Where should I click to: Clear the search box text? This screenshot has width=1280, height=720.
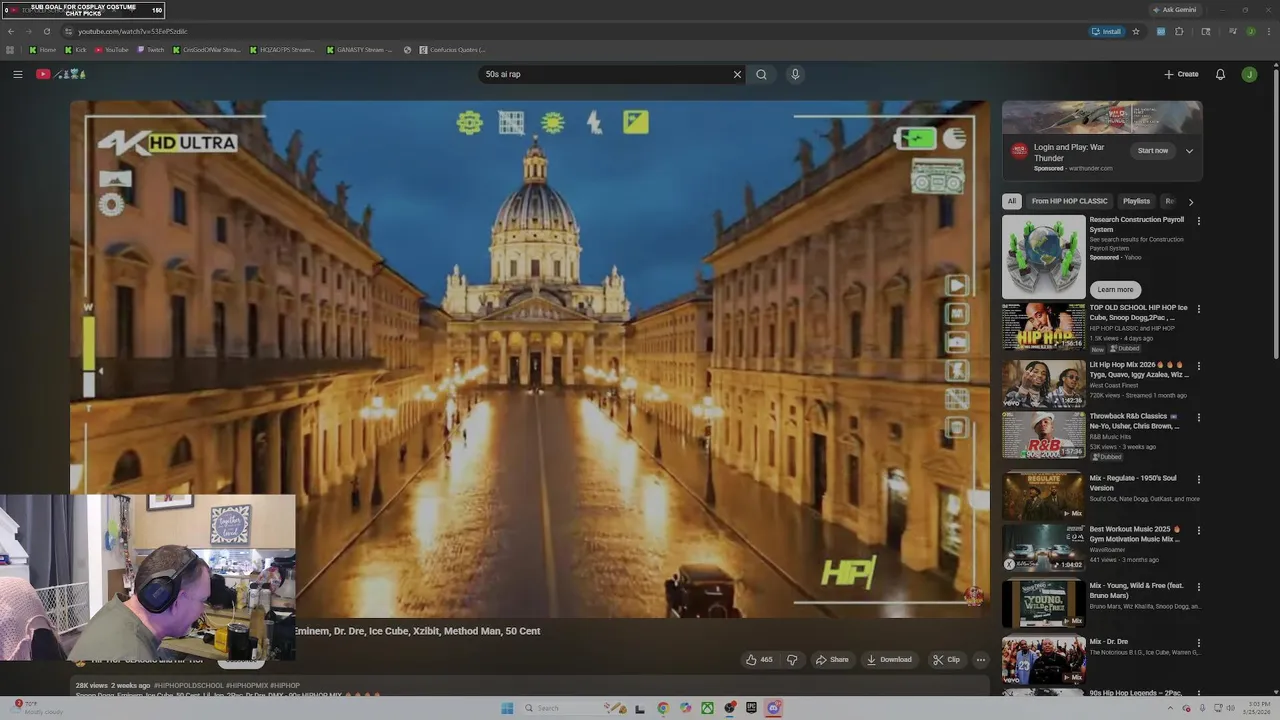[x=737, y=74]
